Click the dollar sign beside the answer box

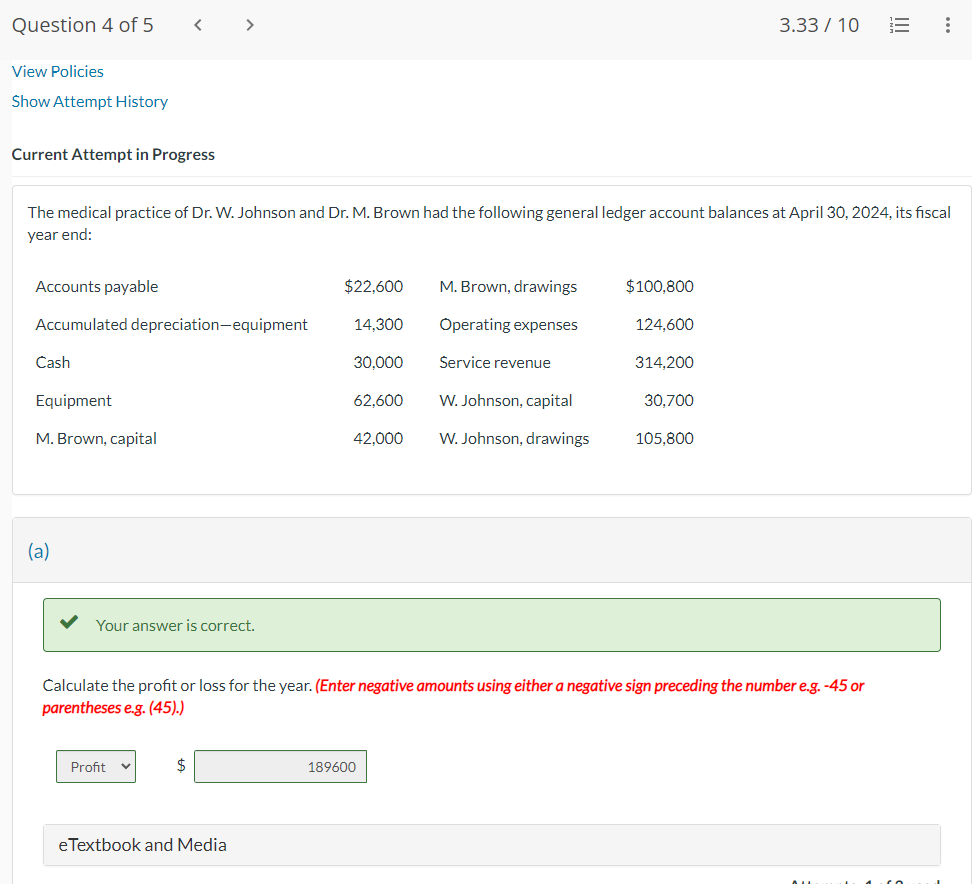181,765
